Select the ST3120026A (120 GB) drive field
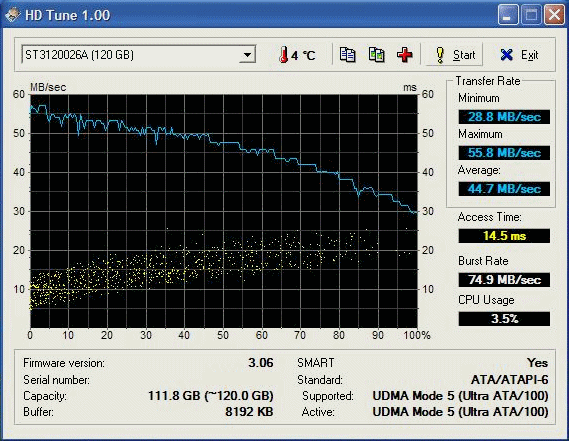Viewport: 569px width, 441px height. (x=138, y=55)
